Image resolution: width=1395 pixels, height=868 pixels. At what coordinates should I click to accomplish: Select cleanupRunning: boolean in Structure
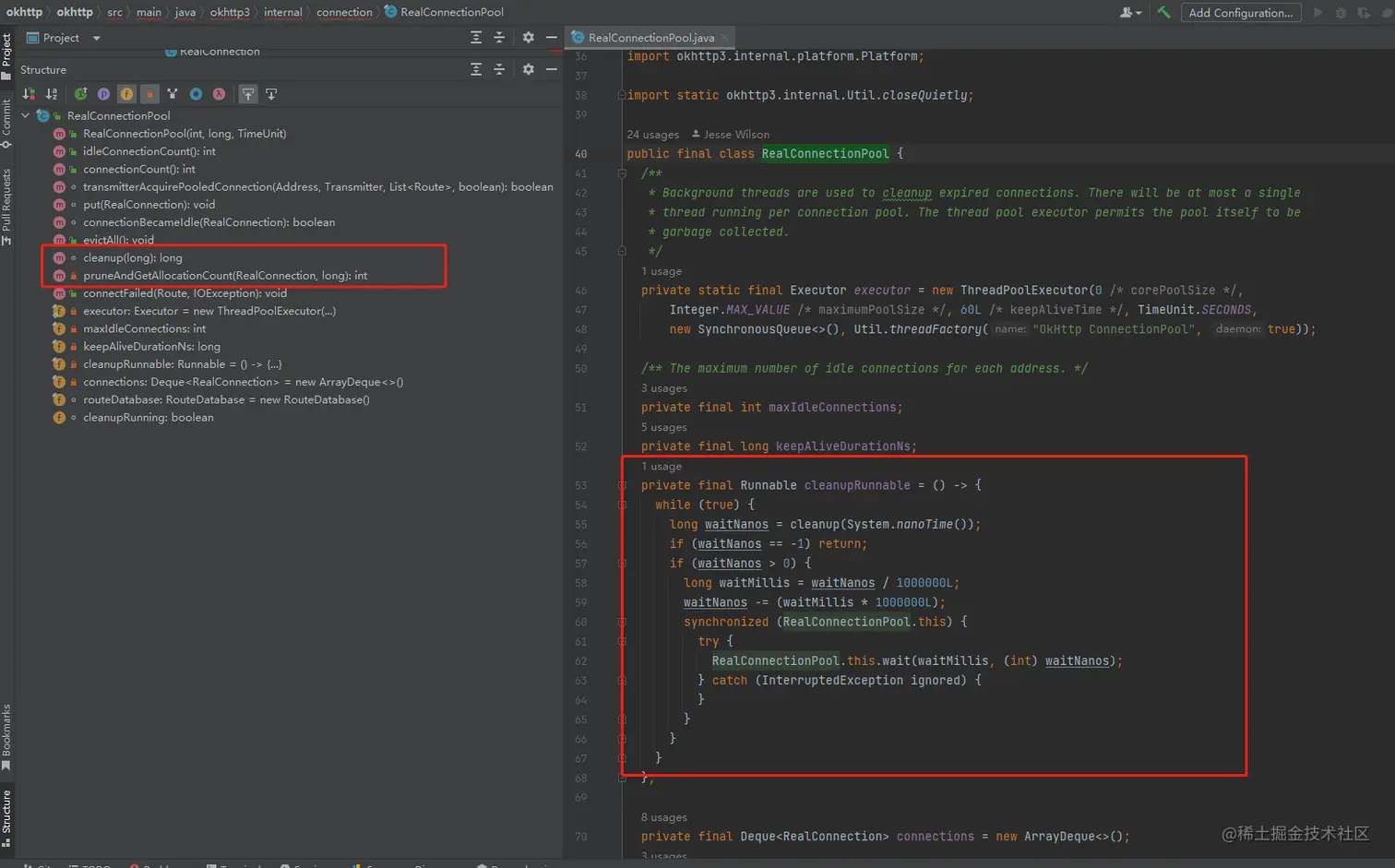pyautogui.click(x=149, y=418)
